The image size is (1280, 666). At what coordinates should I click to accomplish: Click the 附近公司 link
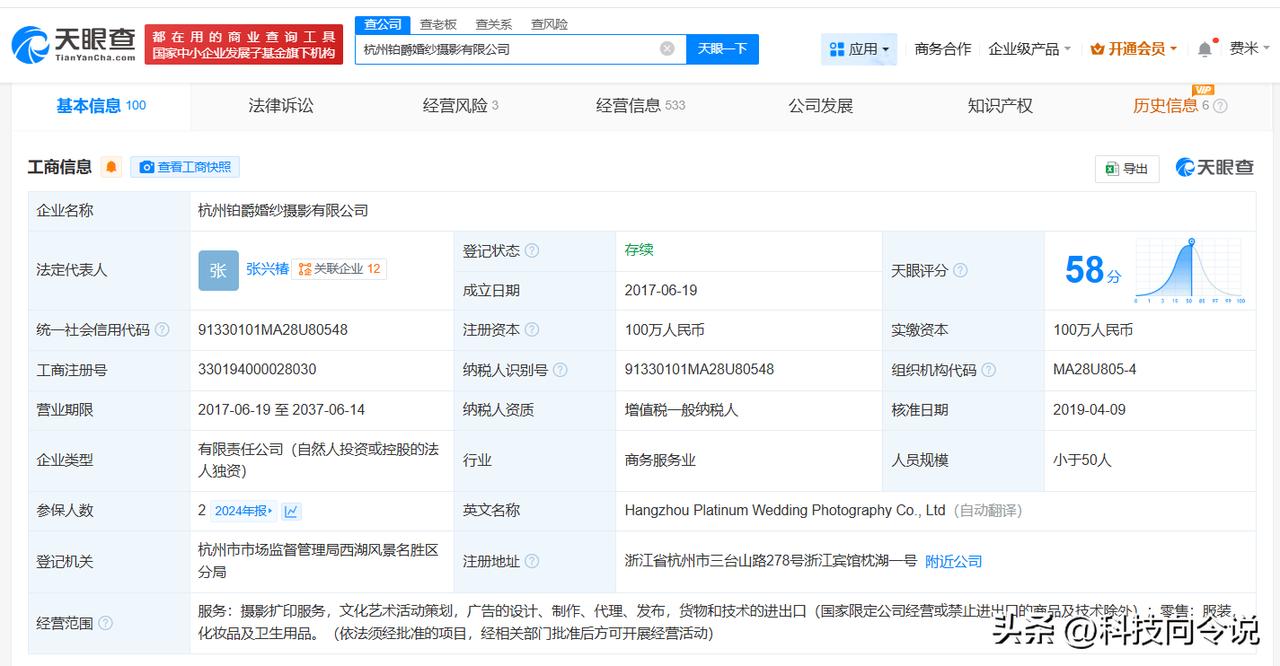click(953, 562)
